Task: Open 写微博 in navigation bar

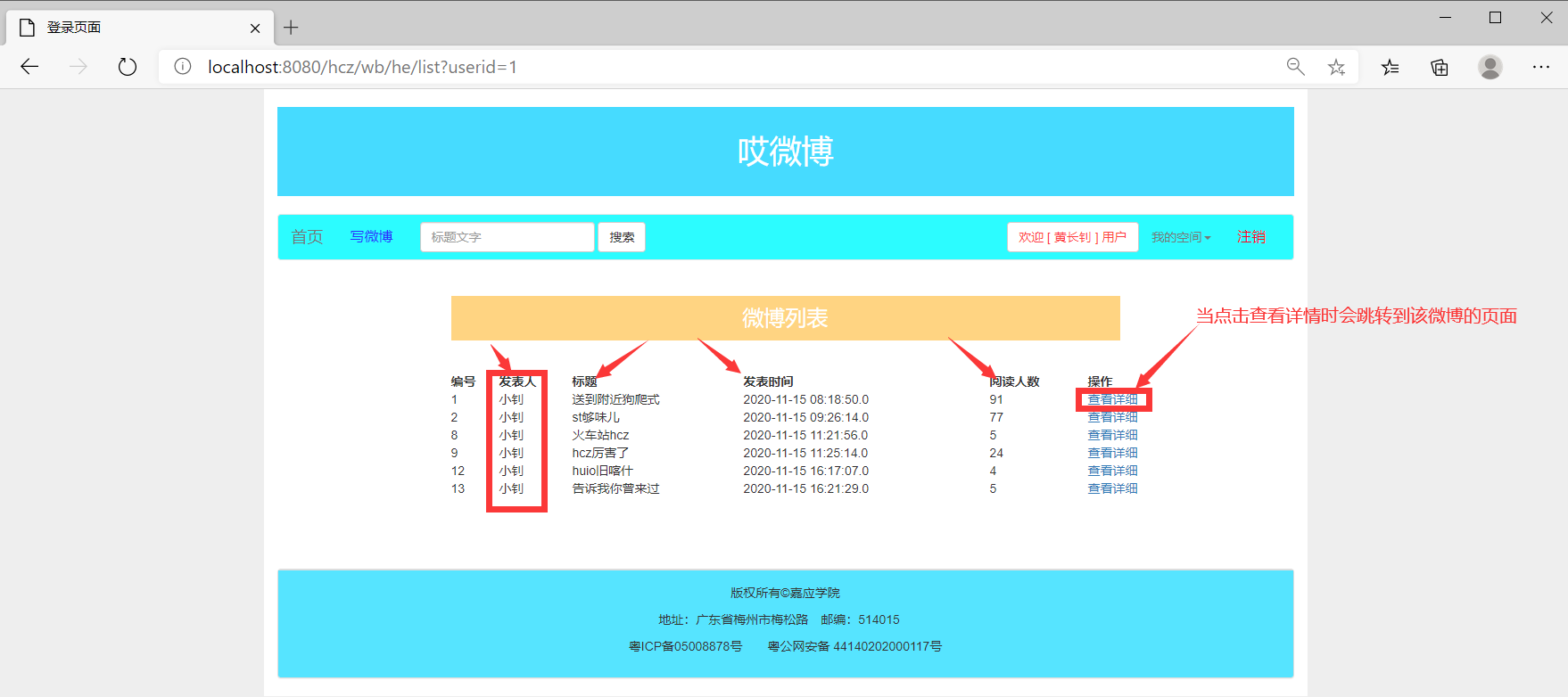Action: 371,236
